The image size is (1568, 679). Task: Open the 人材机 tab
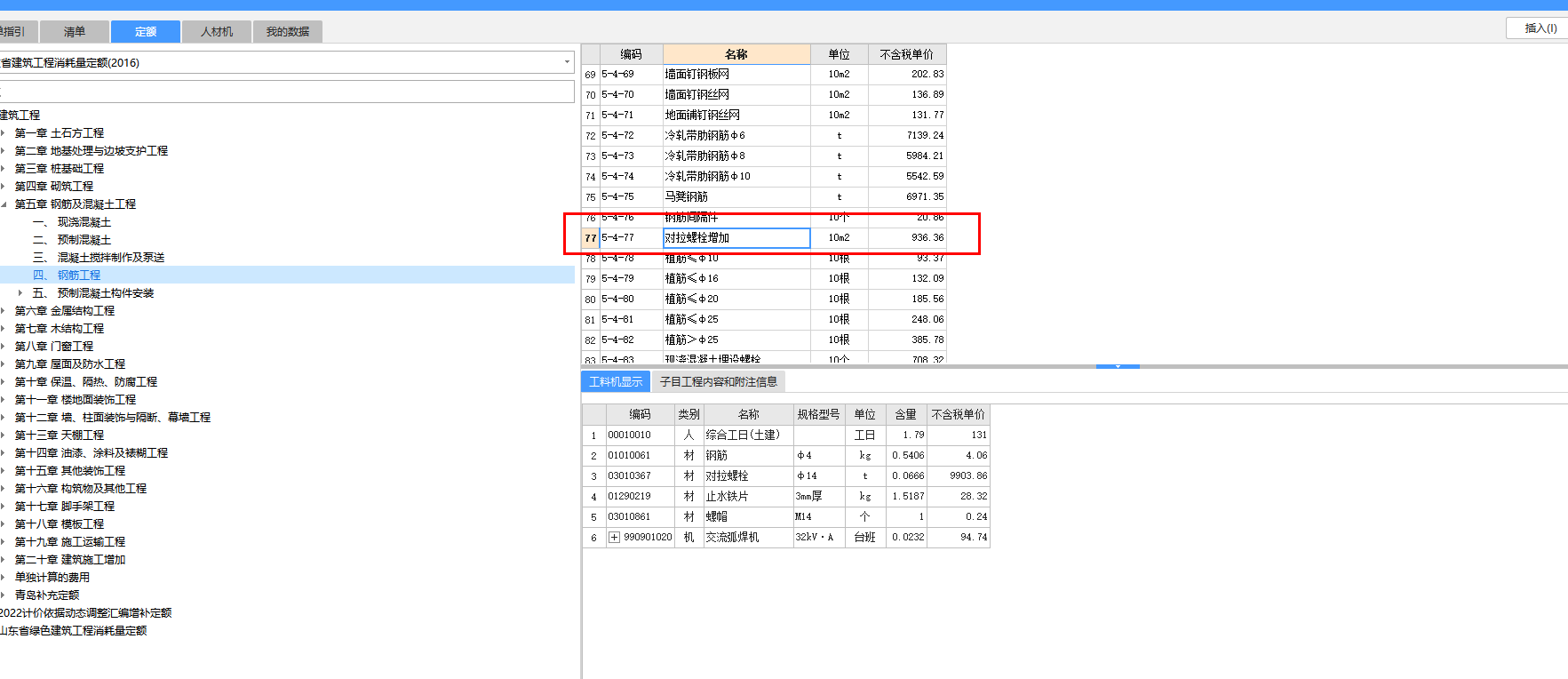click(217, 32)
